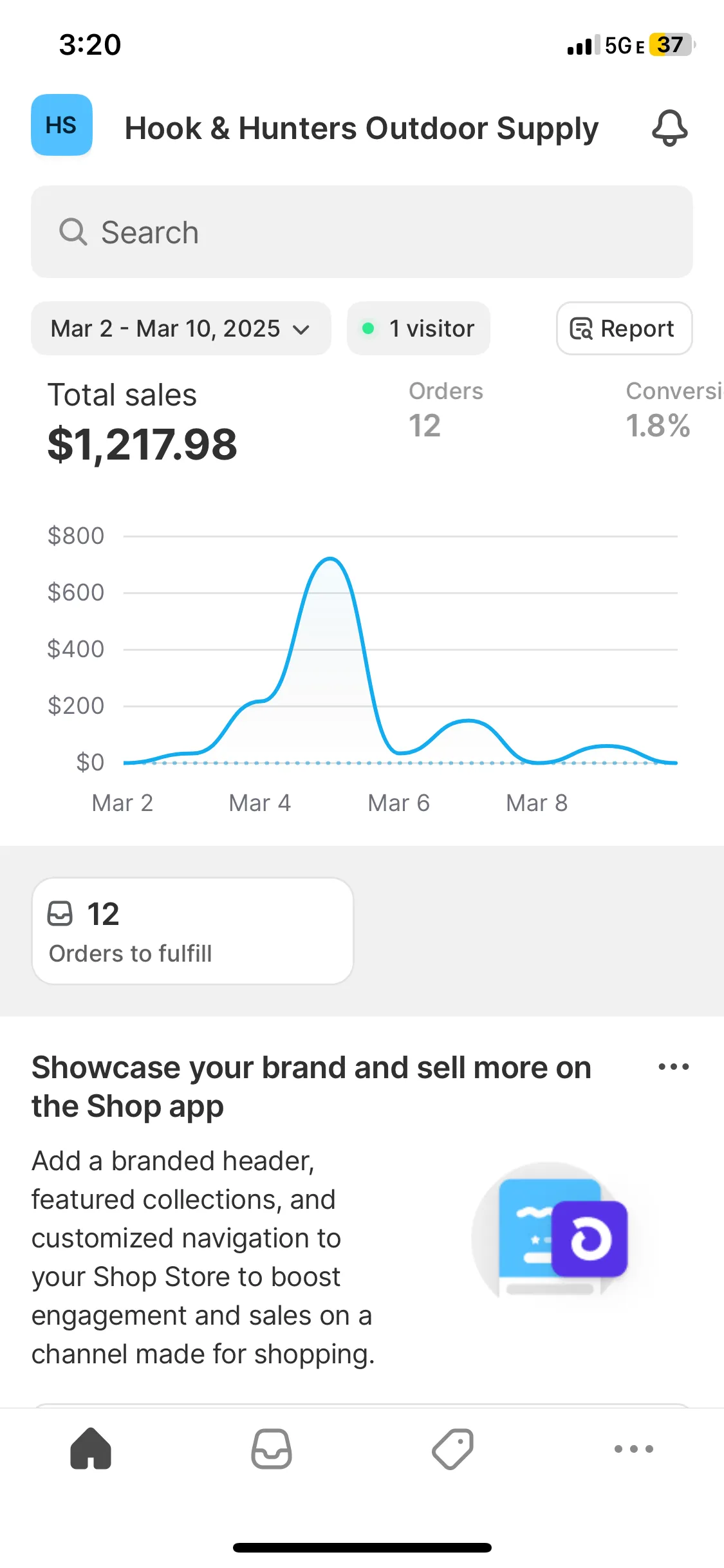Open bottom bar More menu dots
Screen dimensions: 724x1568
point(633,1448)
